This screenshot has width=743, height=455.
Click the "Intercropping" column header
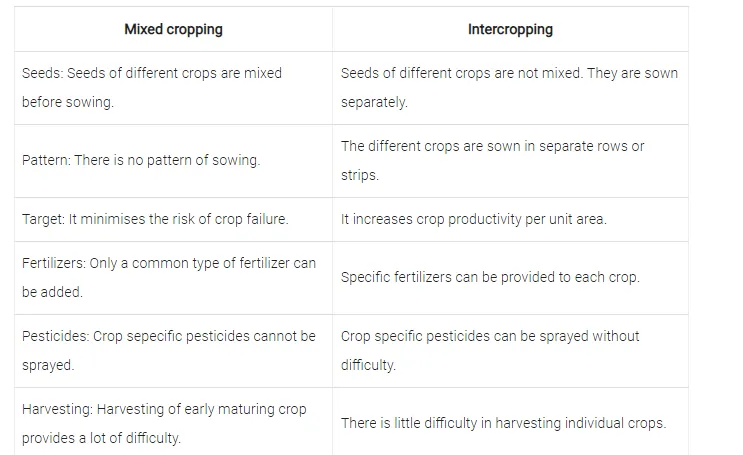click(x=510, y=29)
